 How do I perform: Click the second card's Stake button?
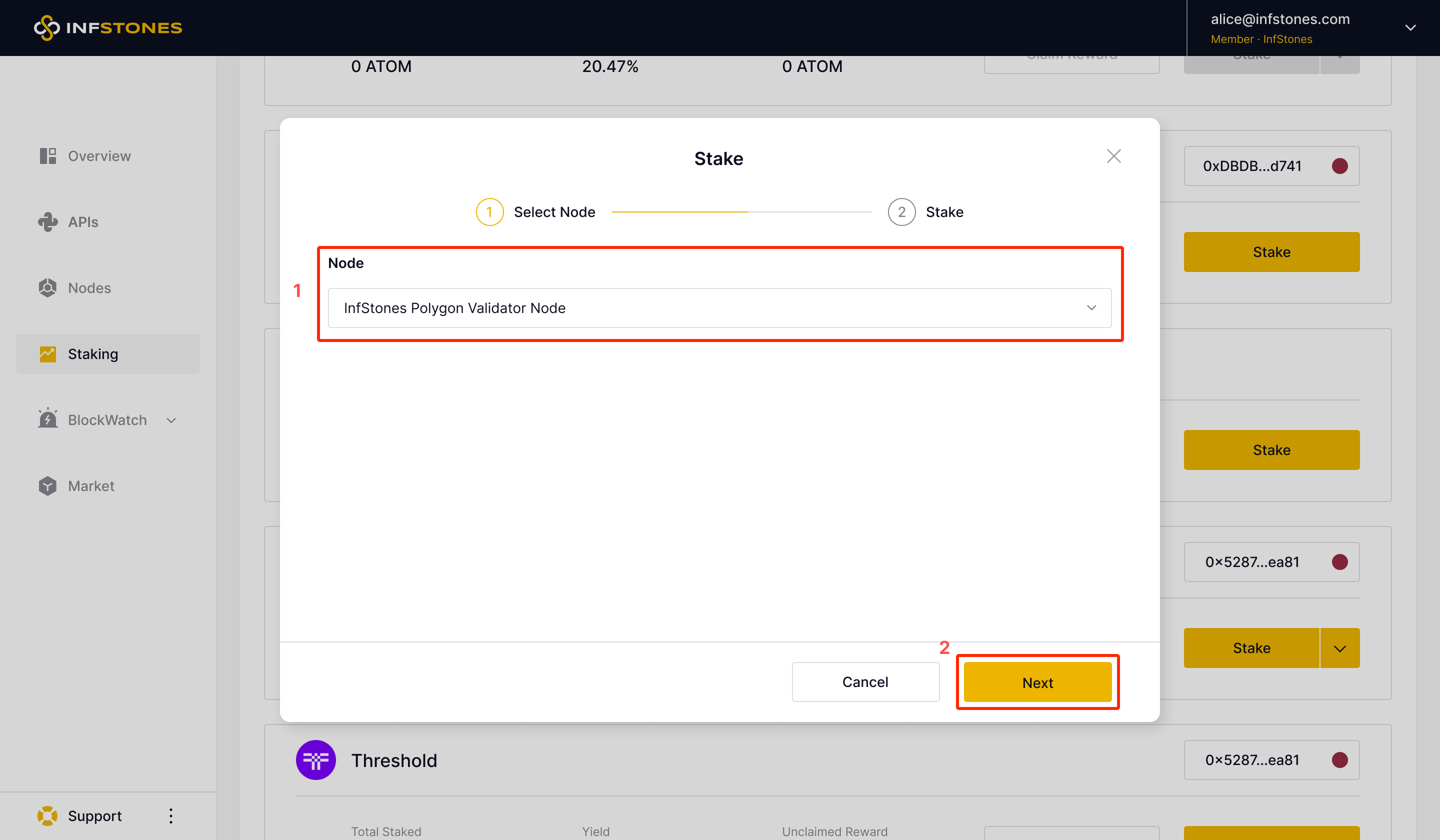[1271, 449]
